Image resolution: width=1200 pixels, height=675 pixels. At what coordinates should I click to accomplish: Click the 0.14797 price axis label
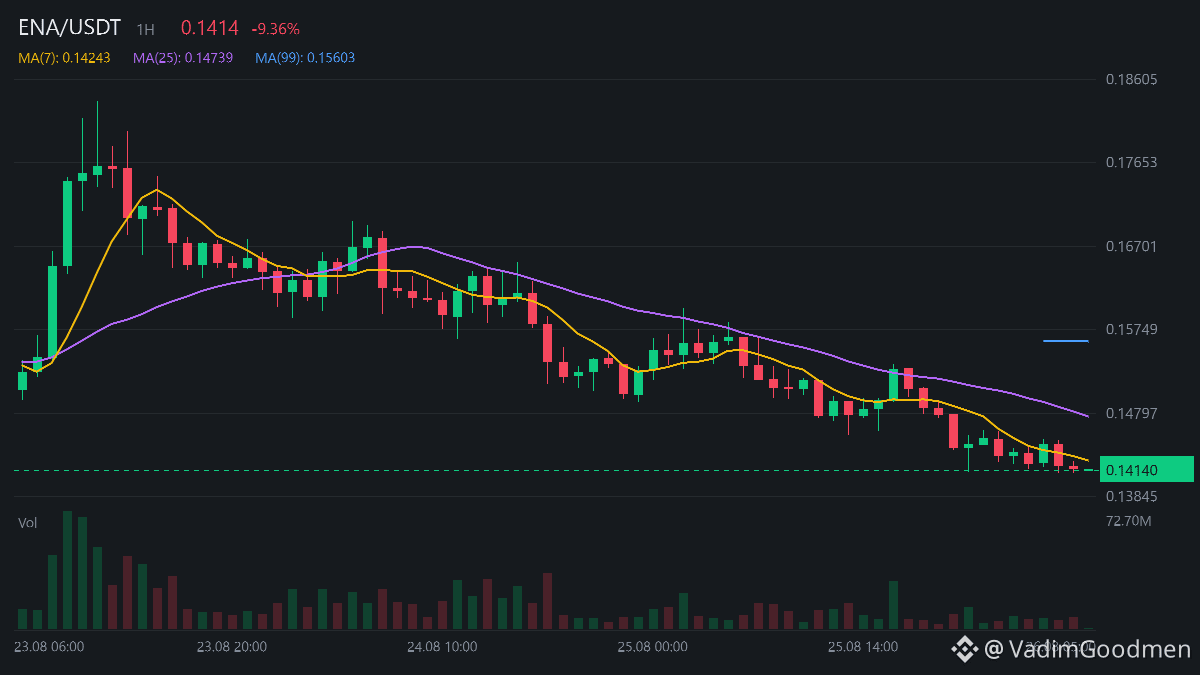(x=1131, y=413)
